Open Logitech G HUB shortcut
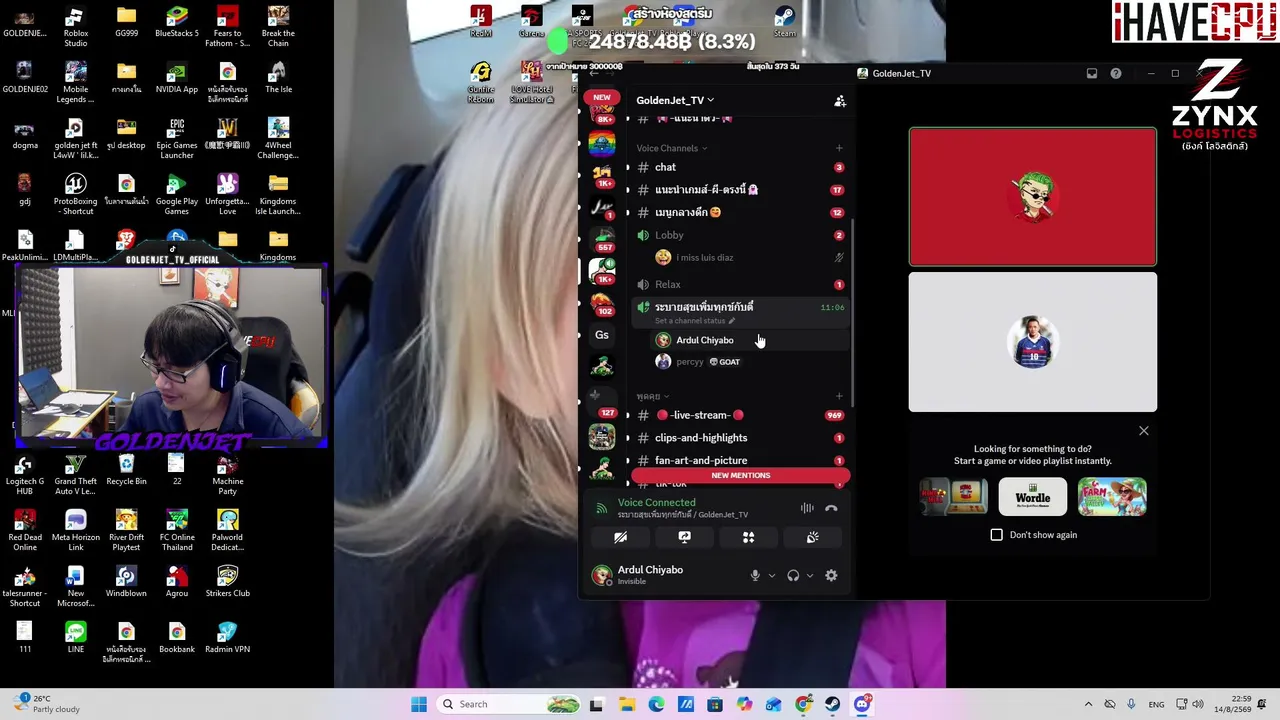Screen dimensions: 1280x720 click(25, 475)
